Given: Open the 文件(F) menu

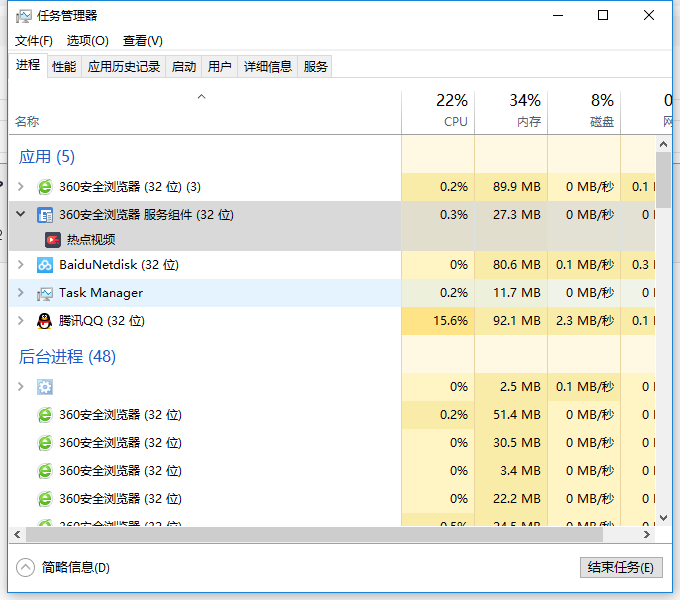Looking at the screenshot, I should [34, 41].
